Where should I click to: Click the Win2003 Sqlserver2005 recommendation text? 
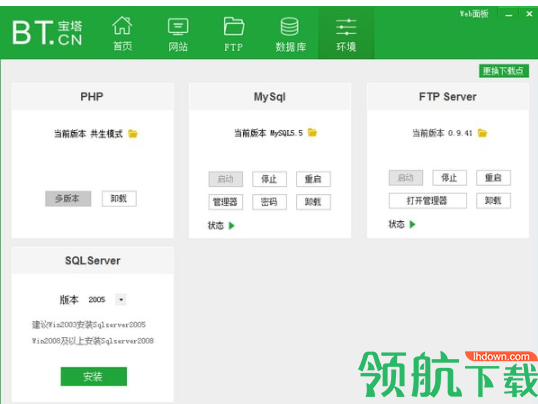click(89, 324)
